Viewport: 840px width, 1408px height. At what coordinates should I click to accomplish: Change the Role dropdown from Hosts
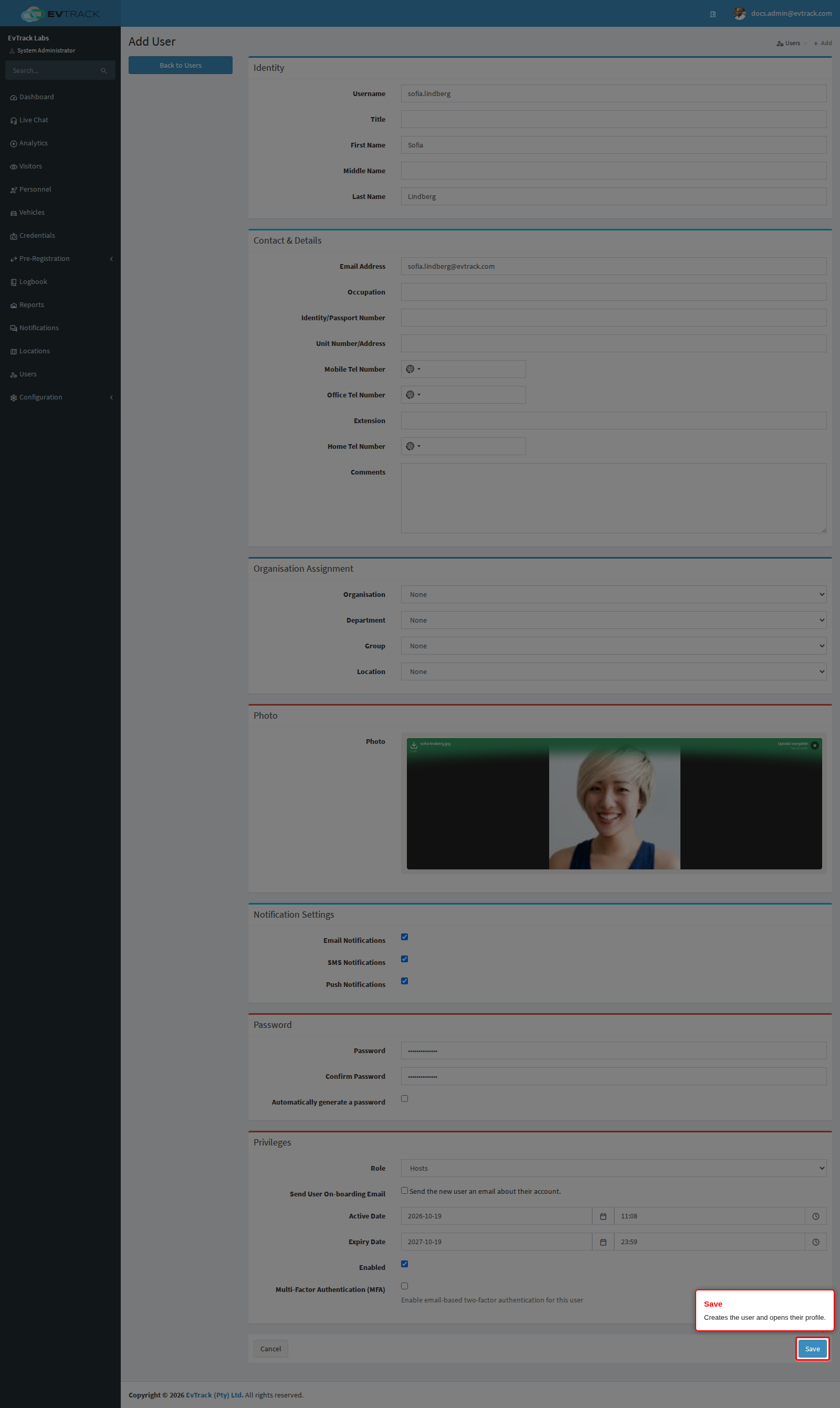coord(614,1168)
